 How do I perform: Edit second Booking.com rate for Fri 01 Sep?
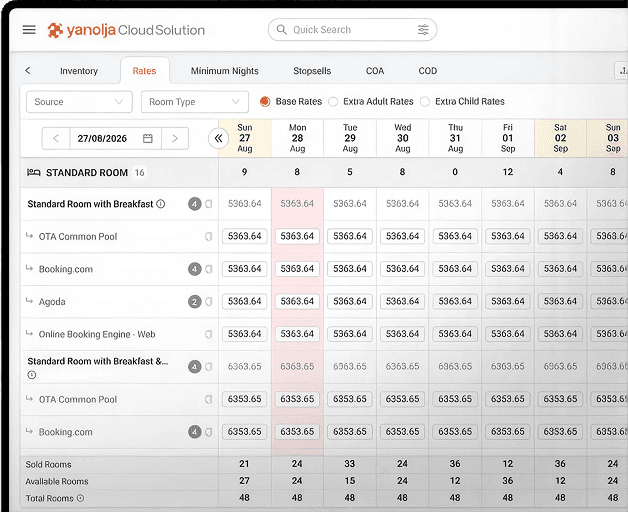pos(508,432)
